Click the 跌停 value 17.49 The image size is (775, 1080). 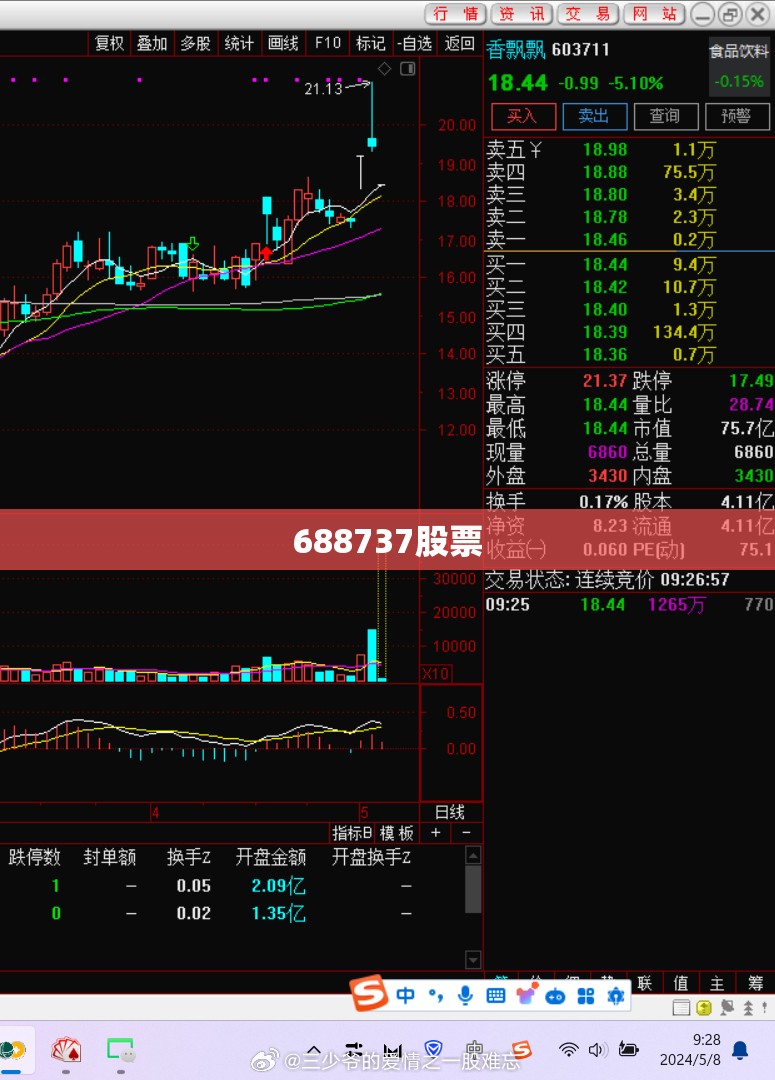pyautogui.click(x=751, y=381)
